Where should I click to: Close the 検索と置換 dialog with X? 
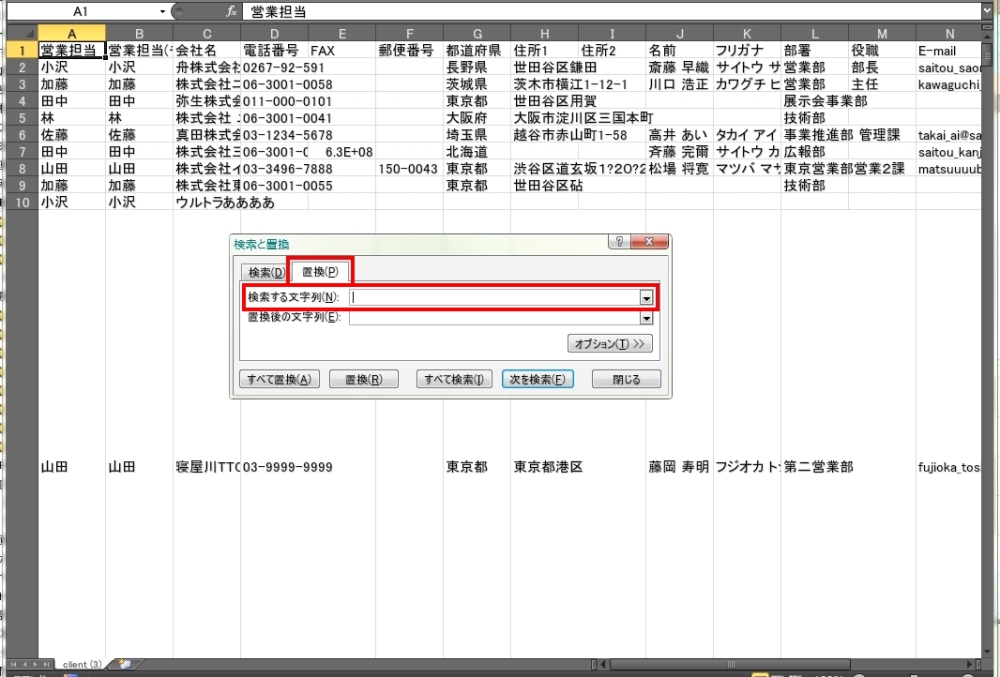[x=649, y=243]
